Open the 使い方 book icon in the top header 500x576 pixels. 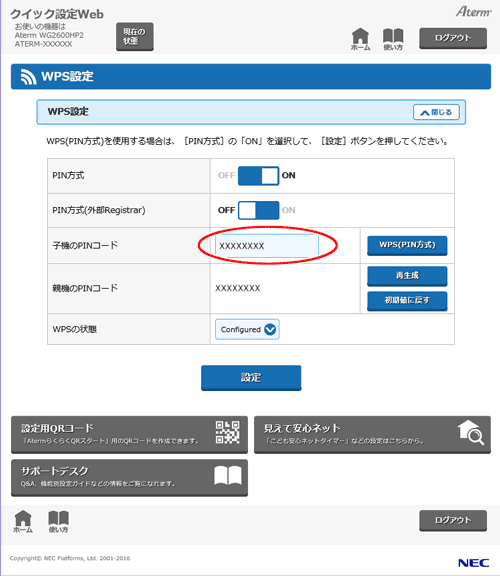(393, 39)
